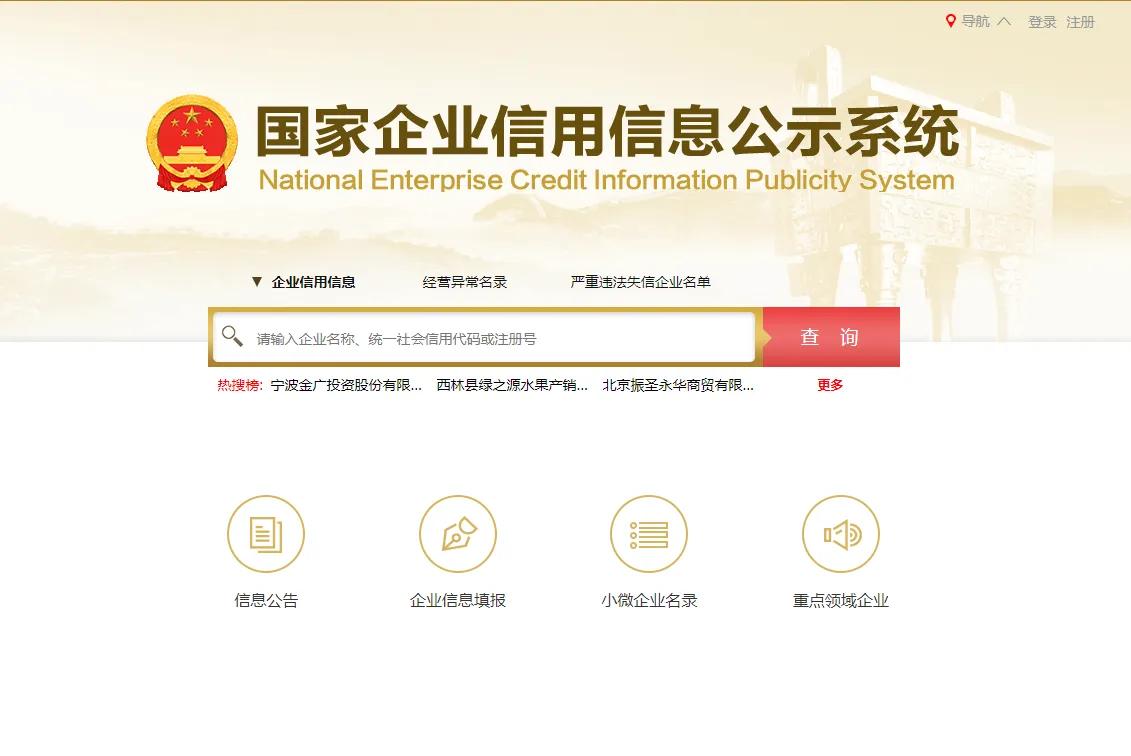Open hot search 宁波金广投资股份有限...
The image size is (1131, 756).
click(346, 385)
